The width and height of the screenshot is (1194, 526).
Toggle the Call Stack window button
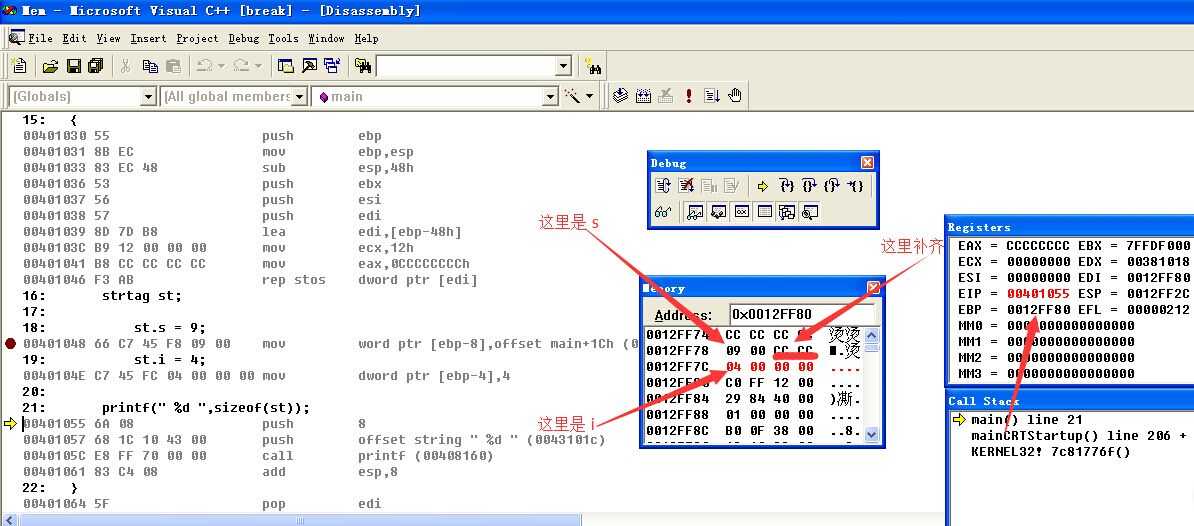tap(787, 212)
